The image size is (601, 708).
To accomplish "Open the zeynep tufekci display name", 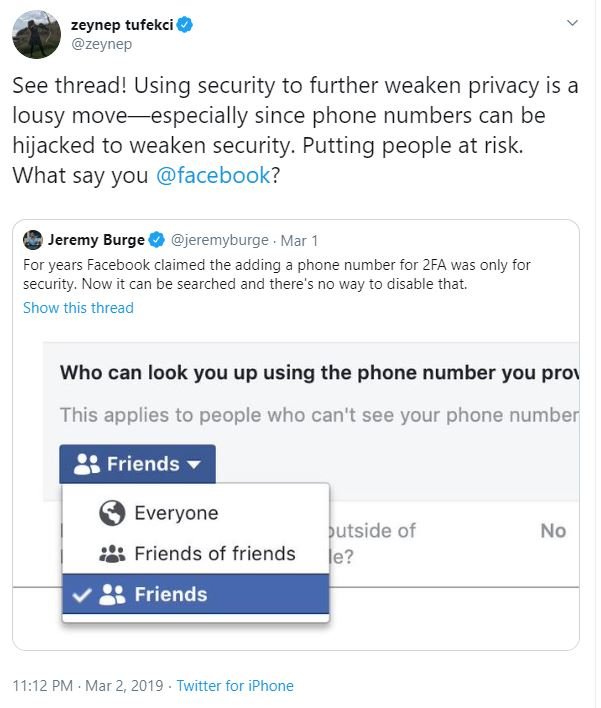I will pyautogui.click(x=127, y=24).
